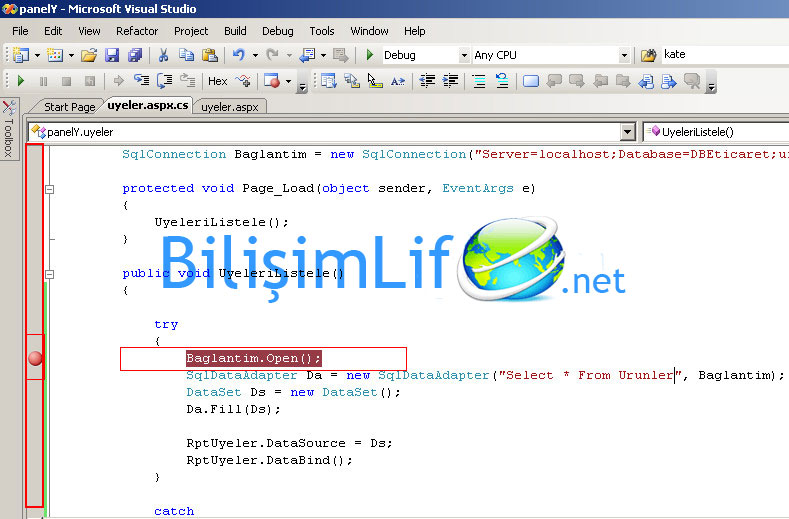Screen dimensions: 789x519
Task: Click the Paste clipboard icon
Action: [209, 55]
